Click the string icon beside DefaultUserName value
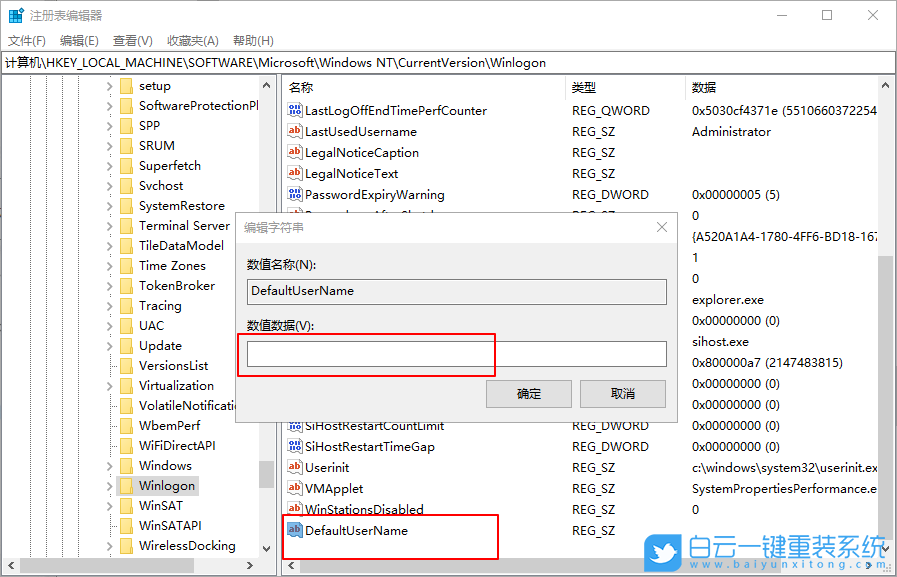 pyautogui.click(x=295, y=530)
